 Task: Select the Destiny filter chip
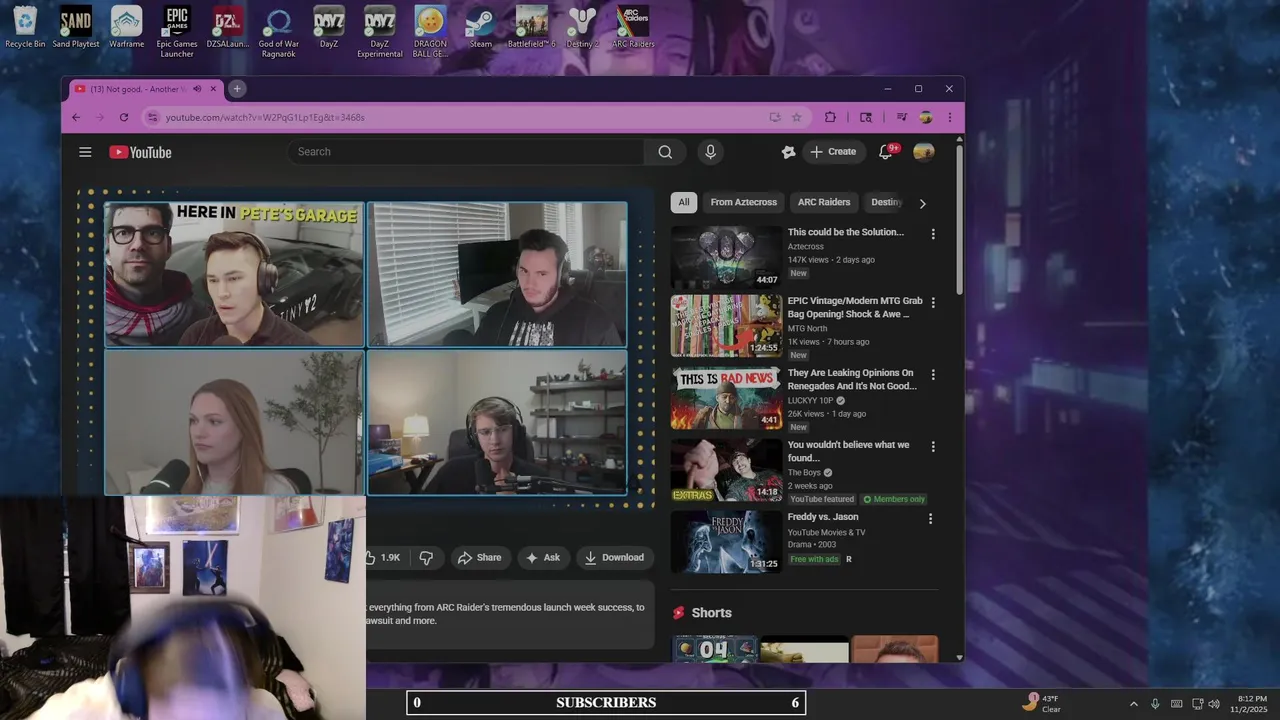click(x=886, y=202)
